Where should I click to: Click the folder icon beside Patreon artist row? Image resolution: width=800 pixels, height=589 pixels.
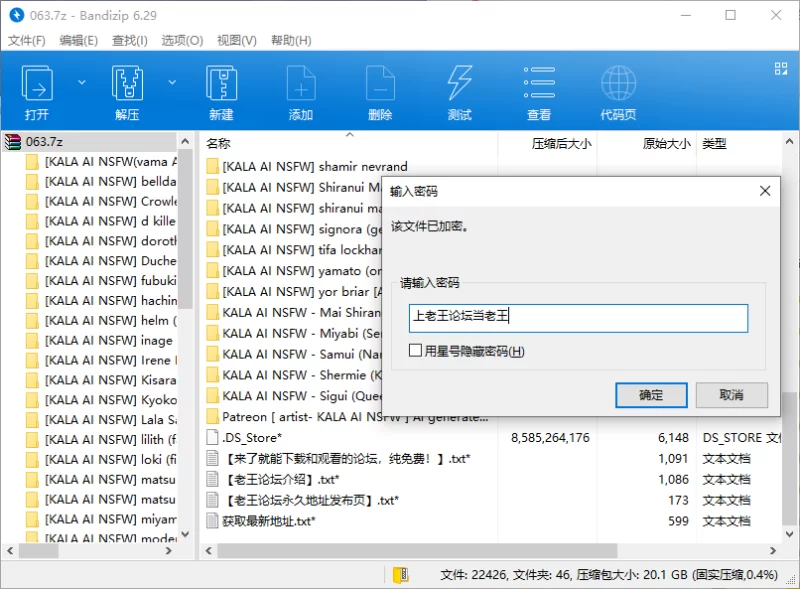(212, 416)
